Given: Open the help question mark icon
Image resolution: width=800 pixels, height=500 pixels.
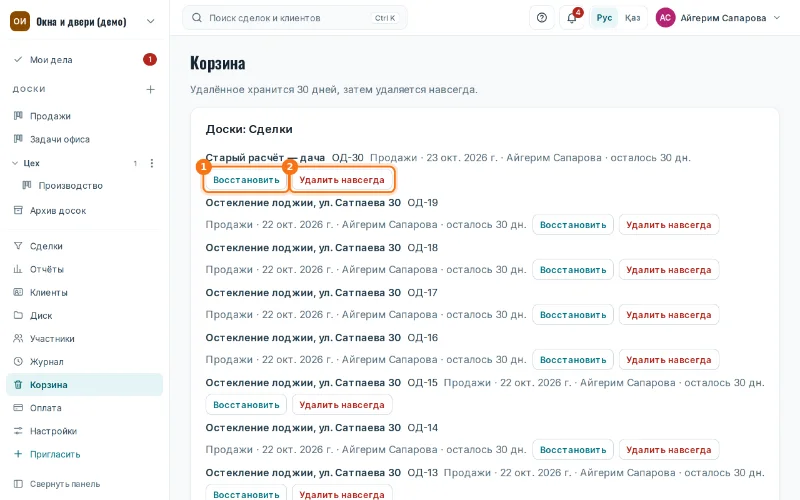Looking at the screenshot, I should point(542,18).
